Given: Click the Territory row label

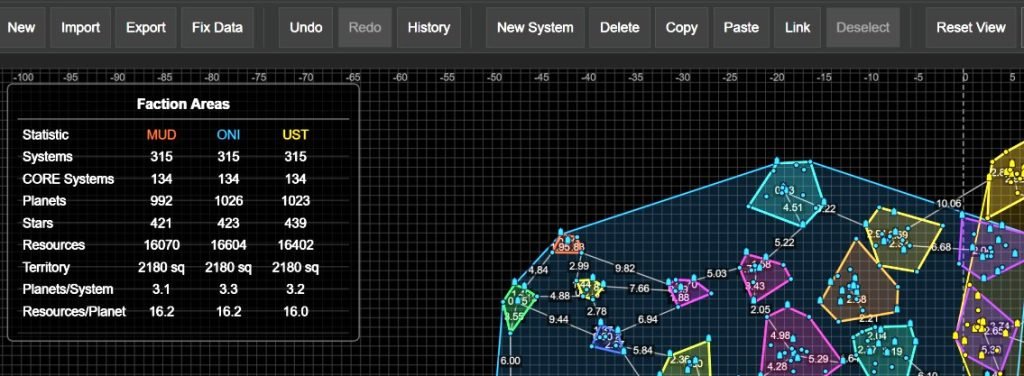Looking at the screenshot, I should click(x=46, y=267).
